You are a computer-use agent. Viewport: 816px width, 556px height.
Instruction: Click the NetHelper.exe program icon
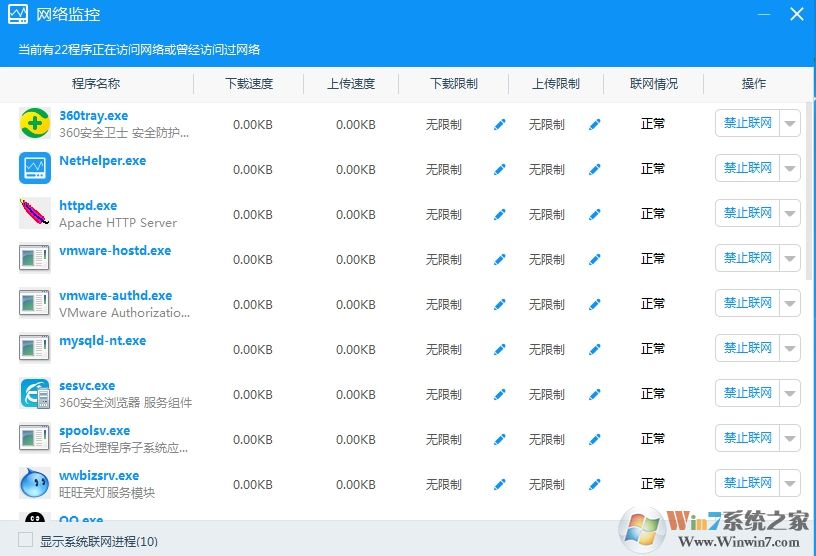tap(35, 168)
